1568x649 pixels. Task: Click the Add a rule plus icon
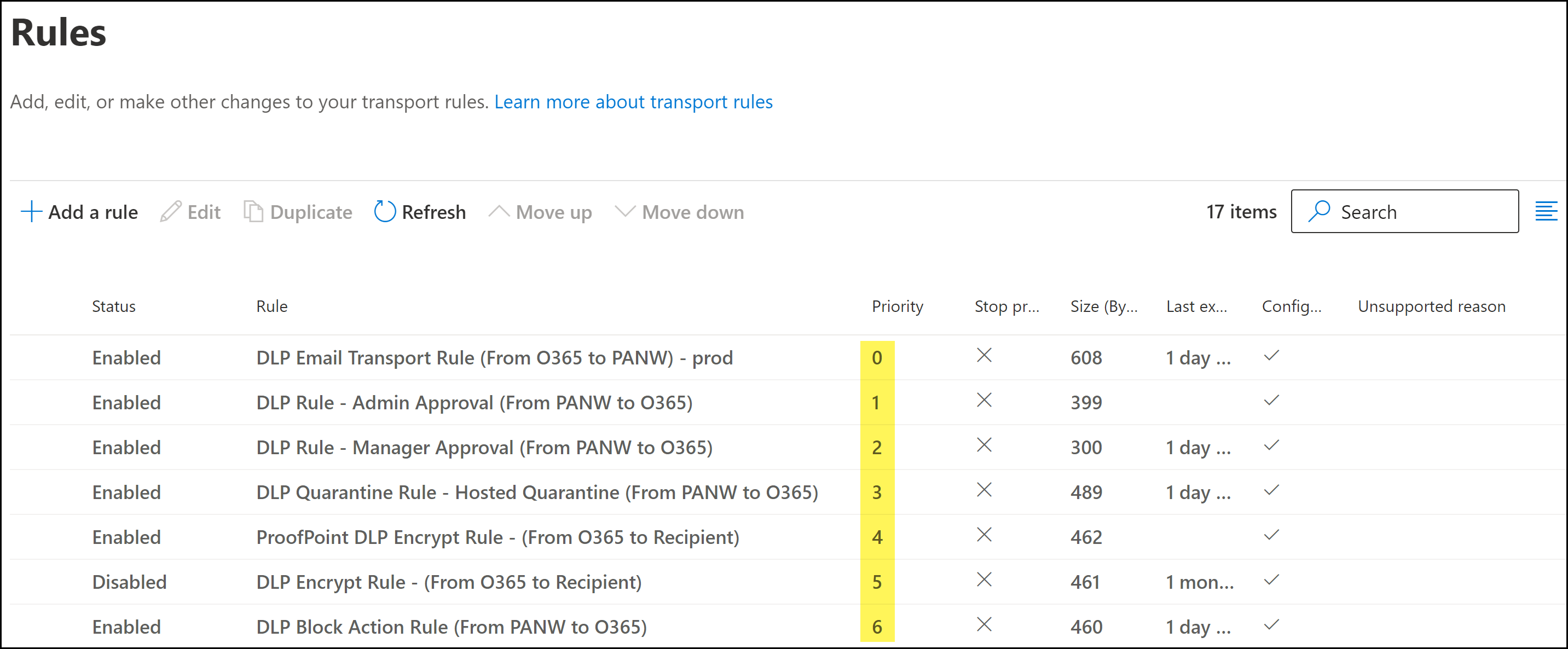coord(31,212)
